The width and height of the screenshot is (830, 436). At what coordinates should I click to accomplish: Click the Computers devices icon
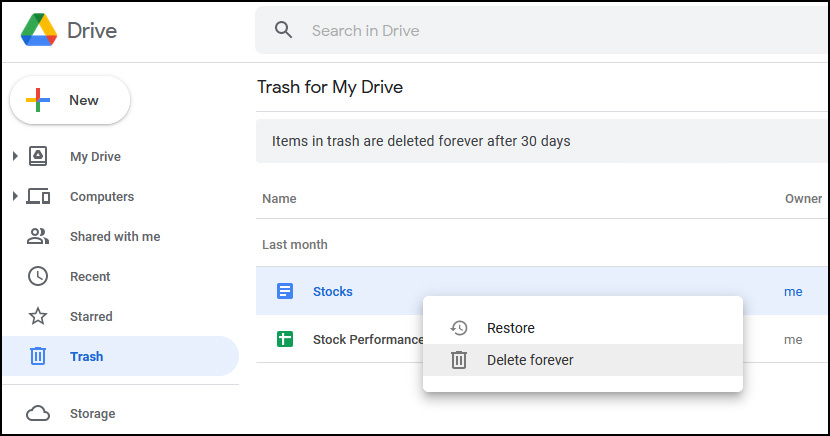[x=38, y=196]
